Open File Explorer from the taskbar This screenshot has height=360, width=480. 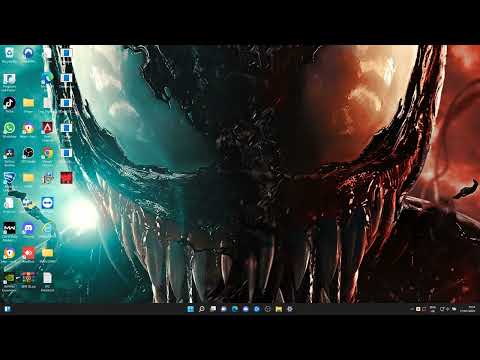[279, 309]
